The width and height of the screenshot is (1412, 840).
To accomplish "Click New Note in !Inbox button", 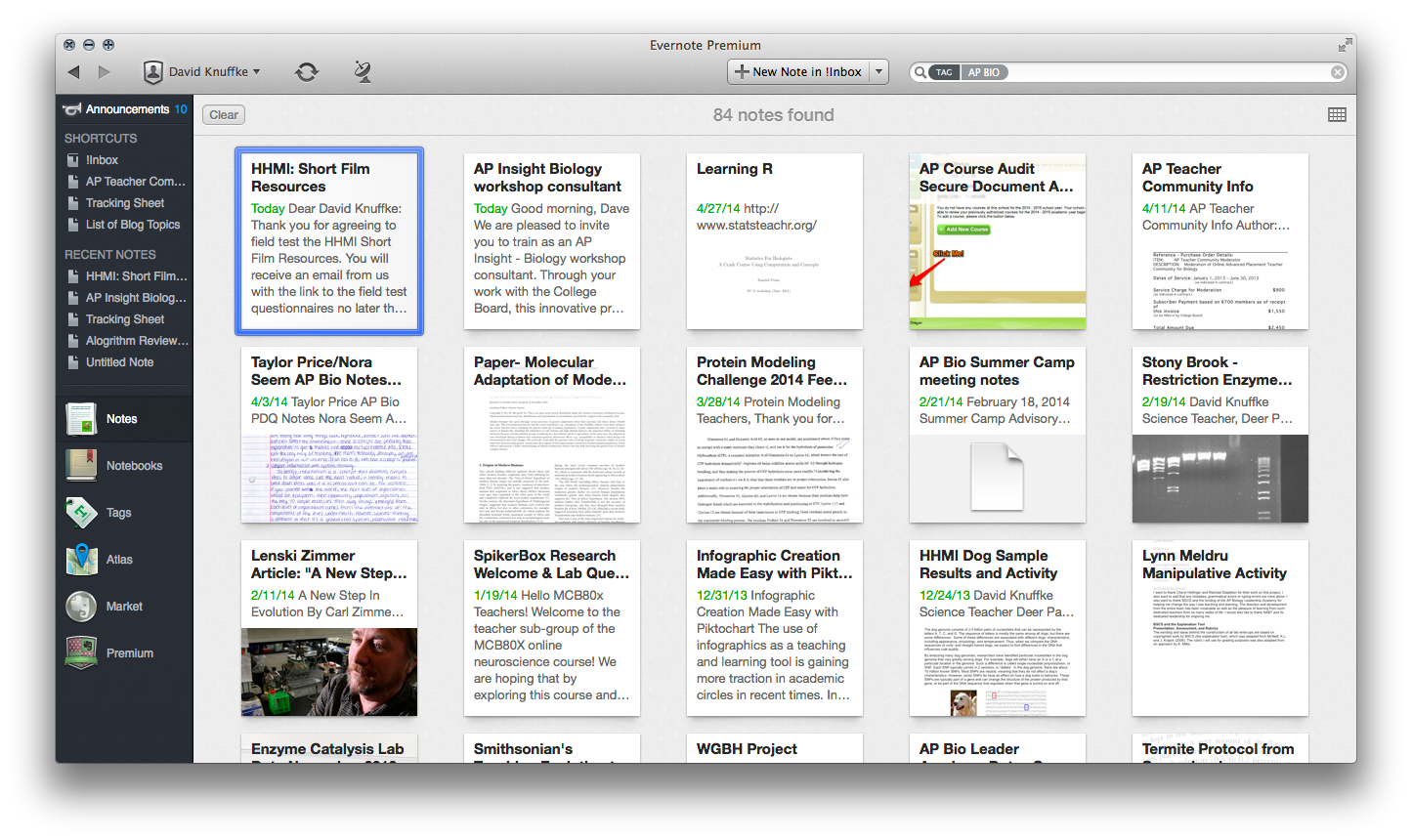I will point(798,71).
